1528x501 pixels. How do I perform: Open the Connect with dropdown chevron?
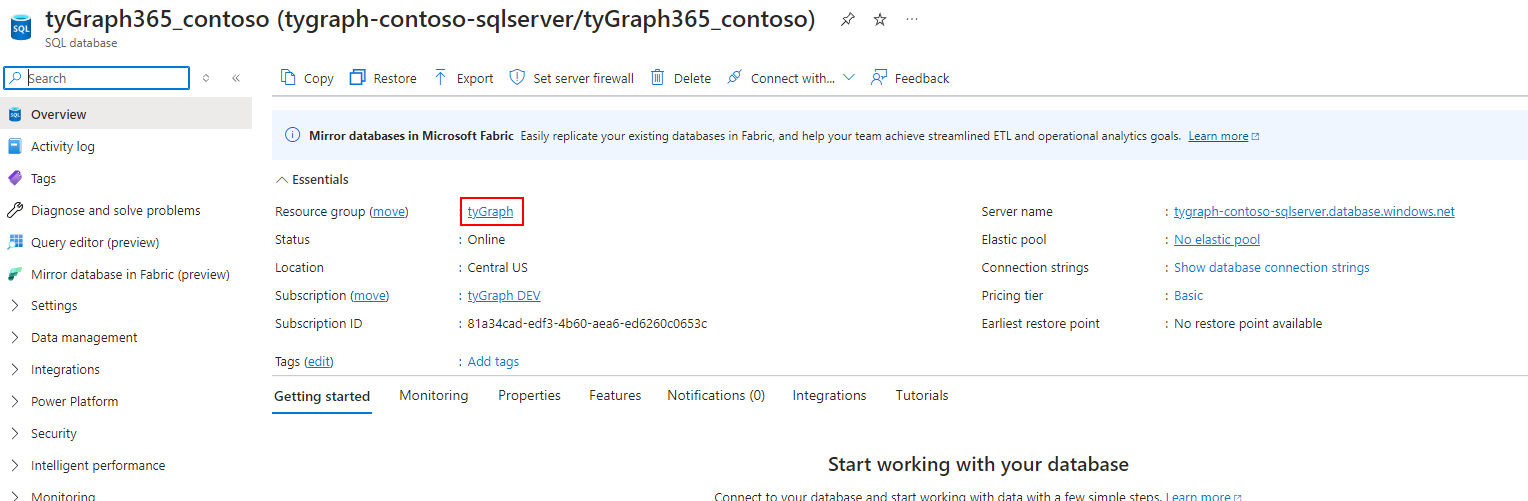(x=849, y=78)
